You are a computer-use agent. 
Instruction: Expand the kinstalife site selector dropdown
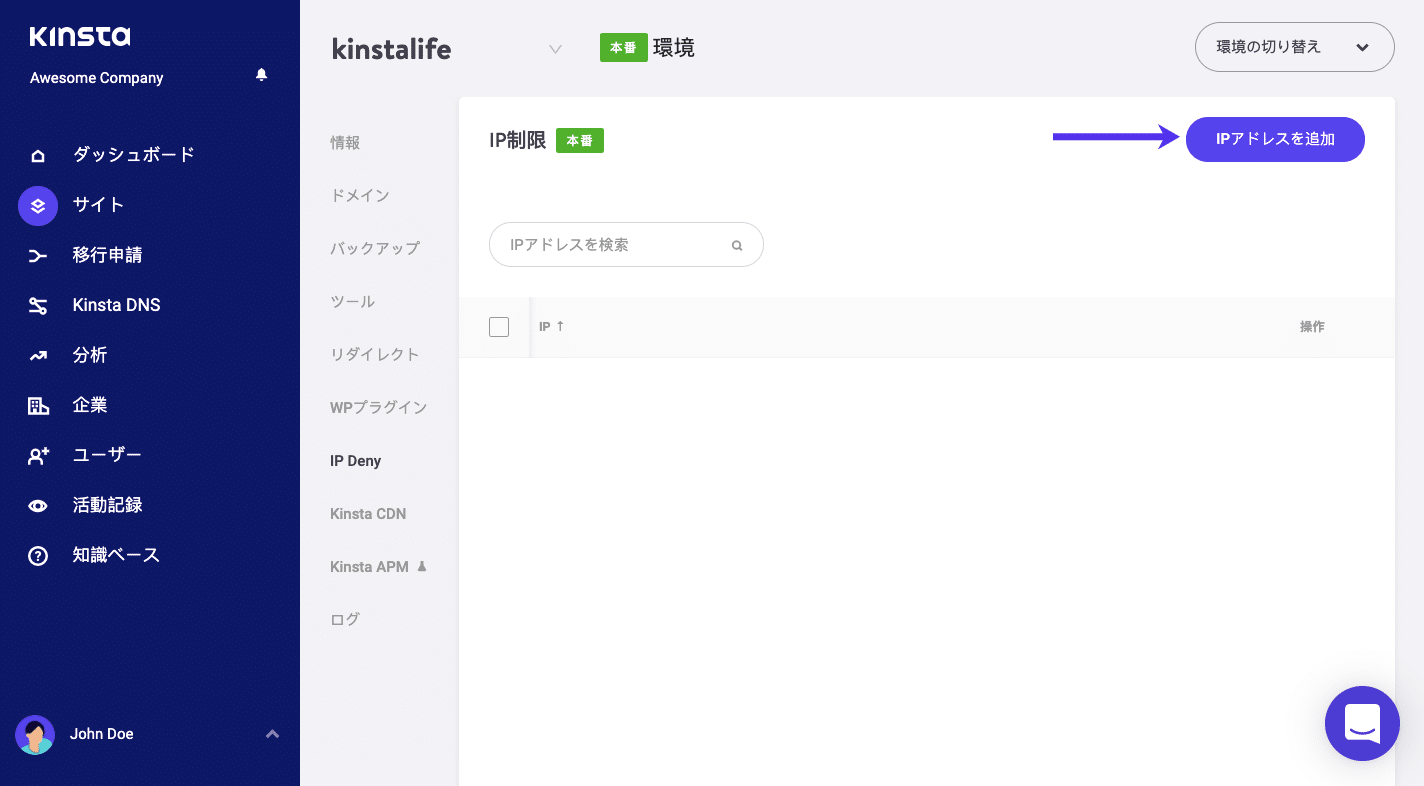pos(555,48)
